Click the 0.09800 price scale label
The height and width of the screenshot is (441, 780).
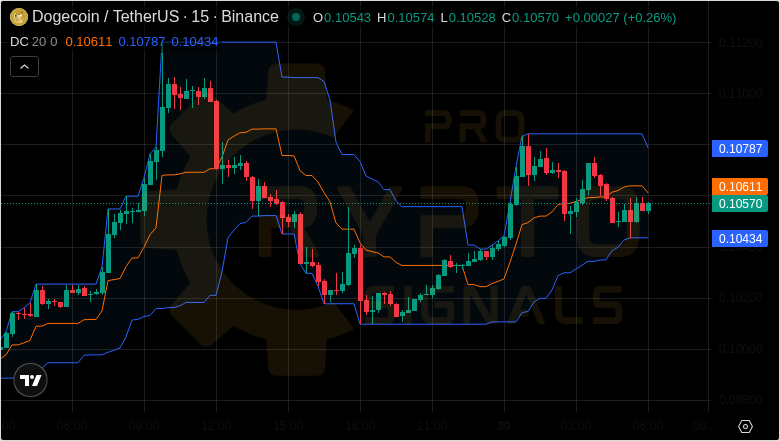740,400
